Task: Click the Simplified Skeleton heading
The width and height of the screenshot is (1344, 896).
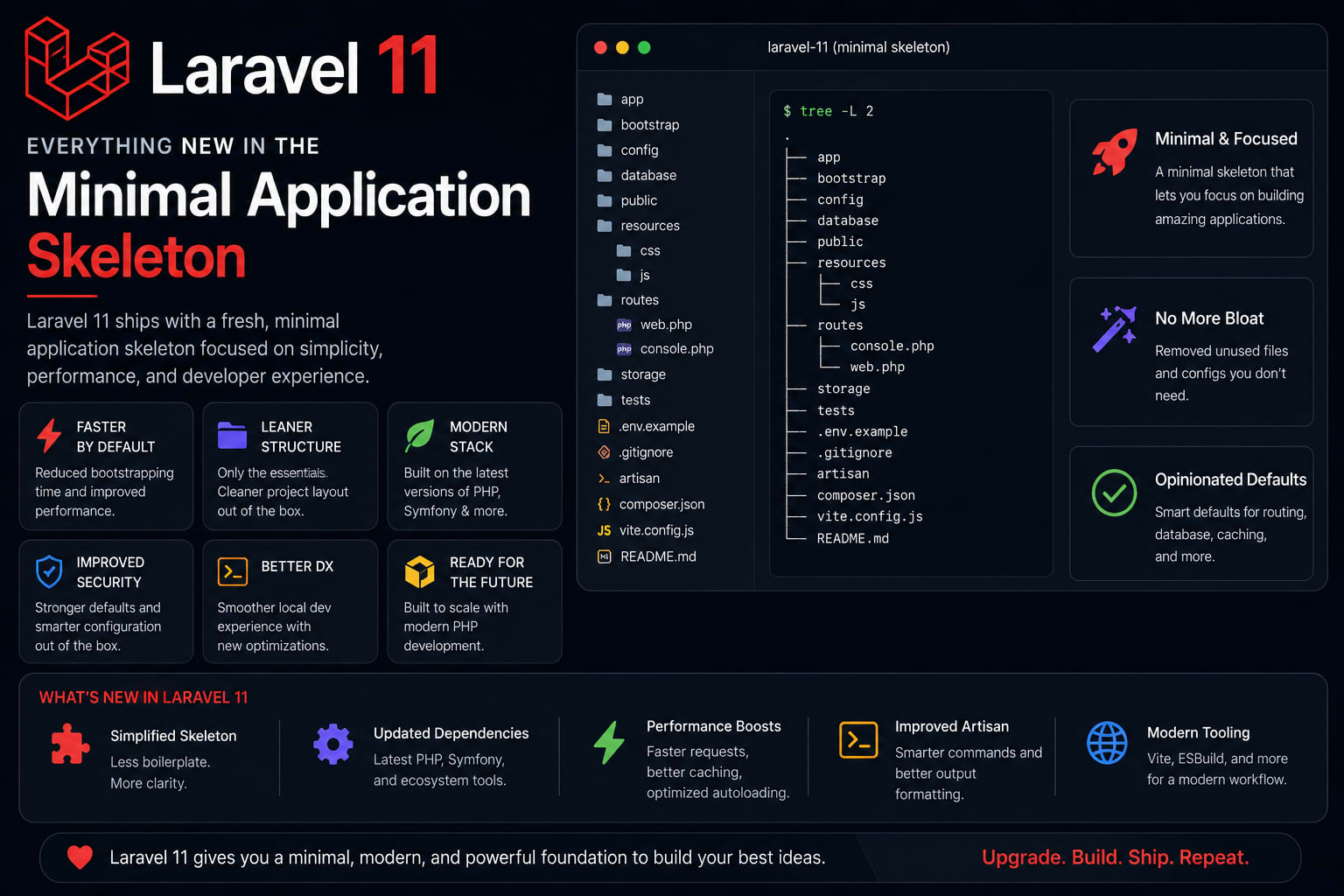Action: [x=173, y=736]
